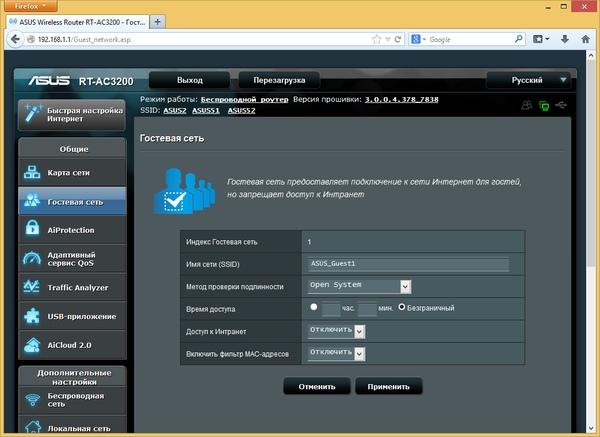Image resolution: width=600 pixels, height=437 pixels.
Task: Click the hours input field
Action: [331, 309]
